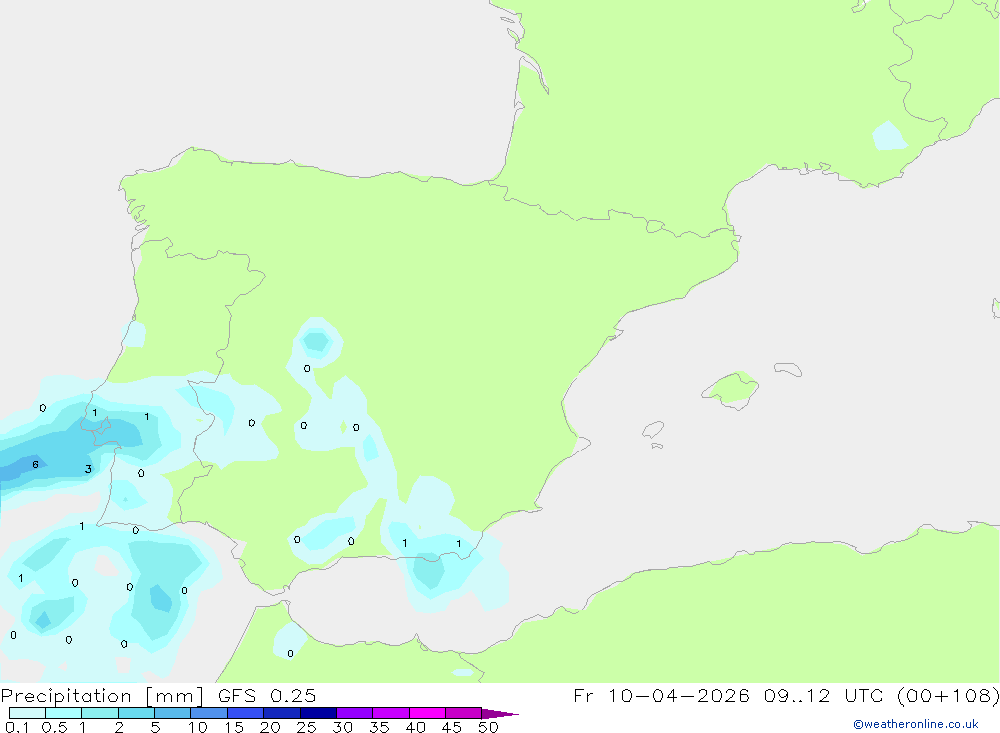Click the date 'Fr 10-04-2026' text

(x=661, y=696)
